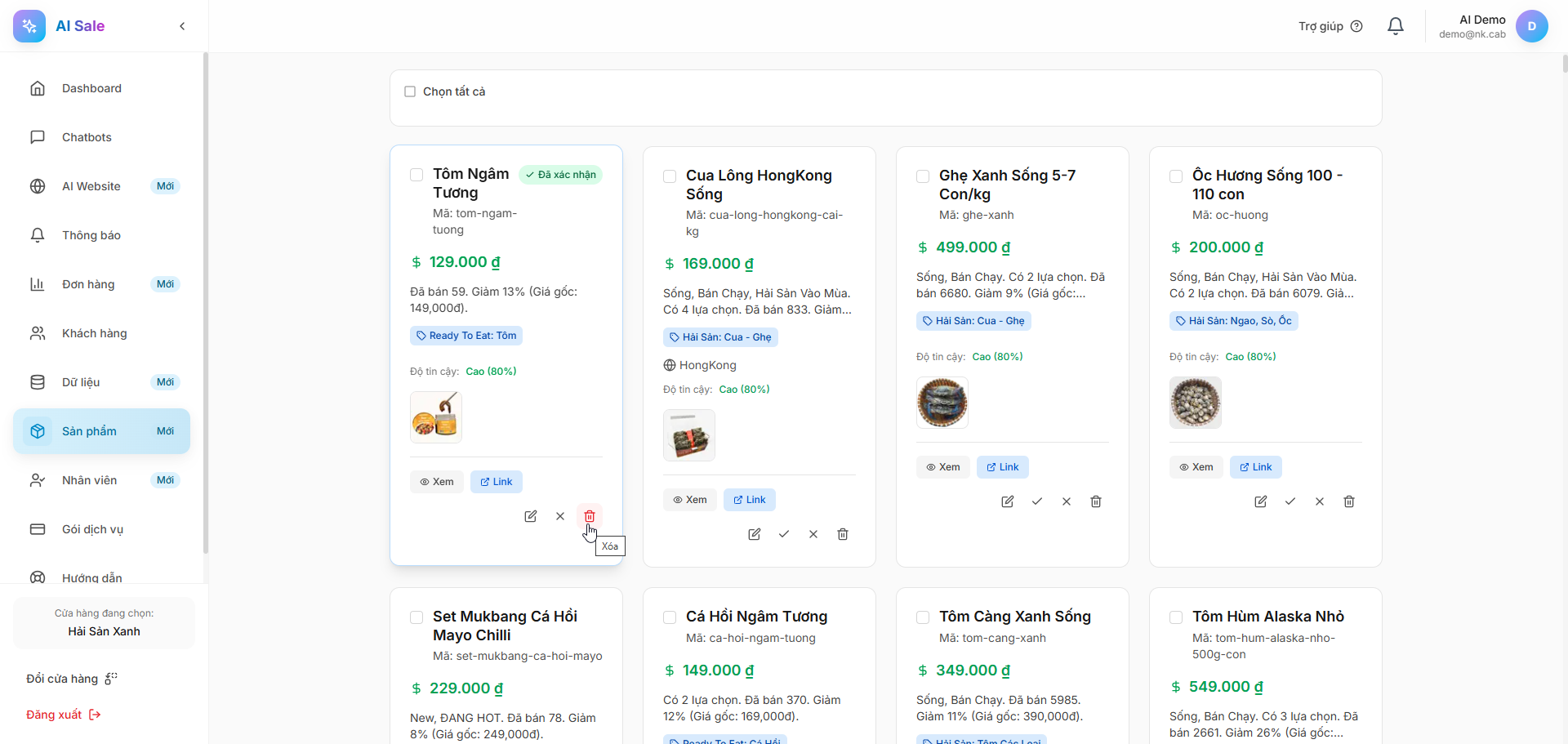The height and width of the screenshot is (744, 1568).
Task: Open the AI Demo user account menu
Action: [1531, 26]
